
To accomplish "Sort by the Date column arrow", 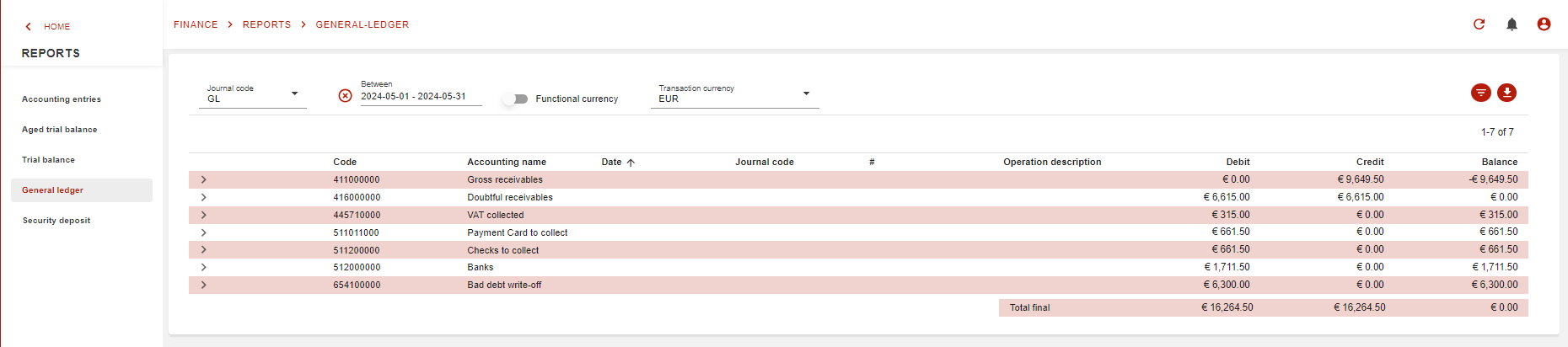I will point(631,163).
